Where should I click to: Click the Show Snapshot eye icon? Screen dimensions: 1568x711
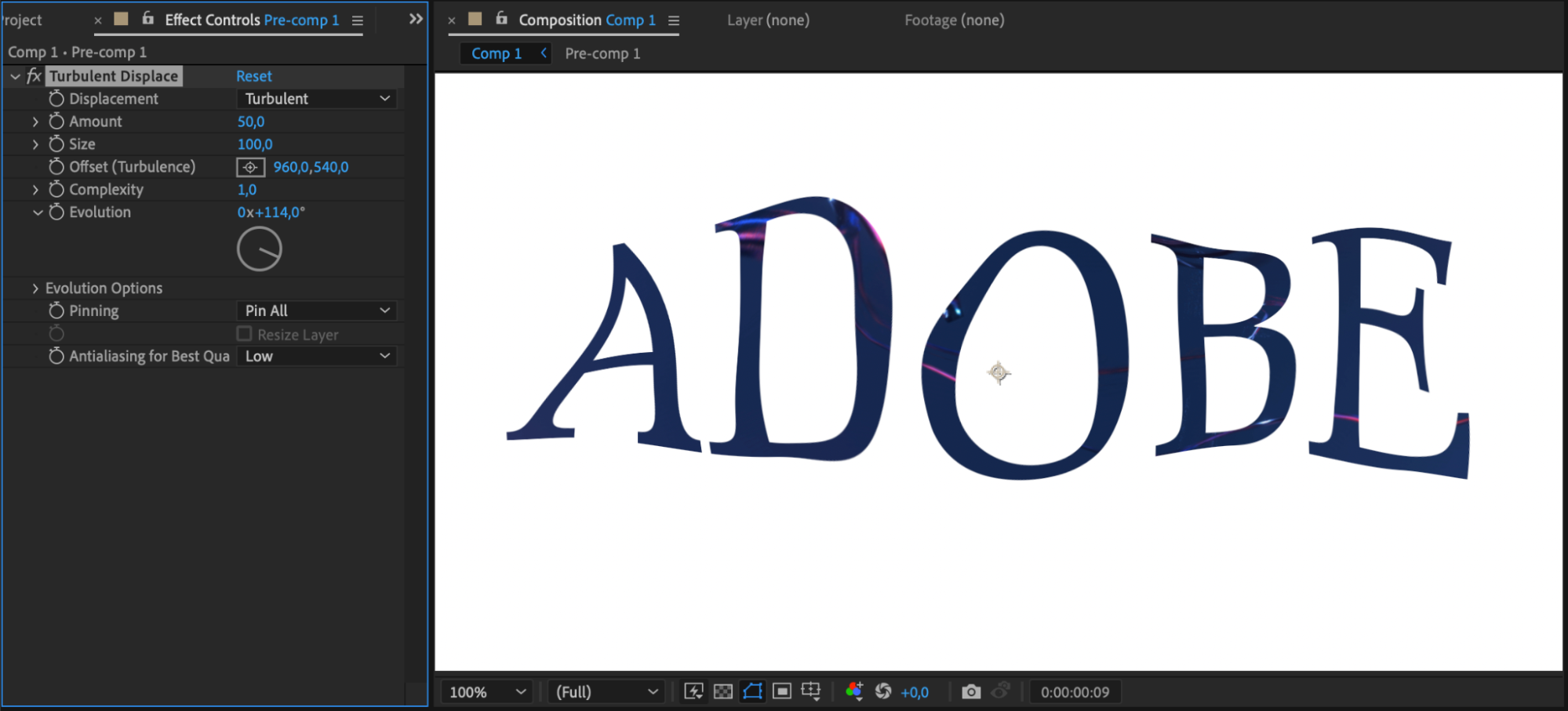pyautogui.click(x=1000, y=691)
